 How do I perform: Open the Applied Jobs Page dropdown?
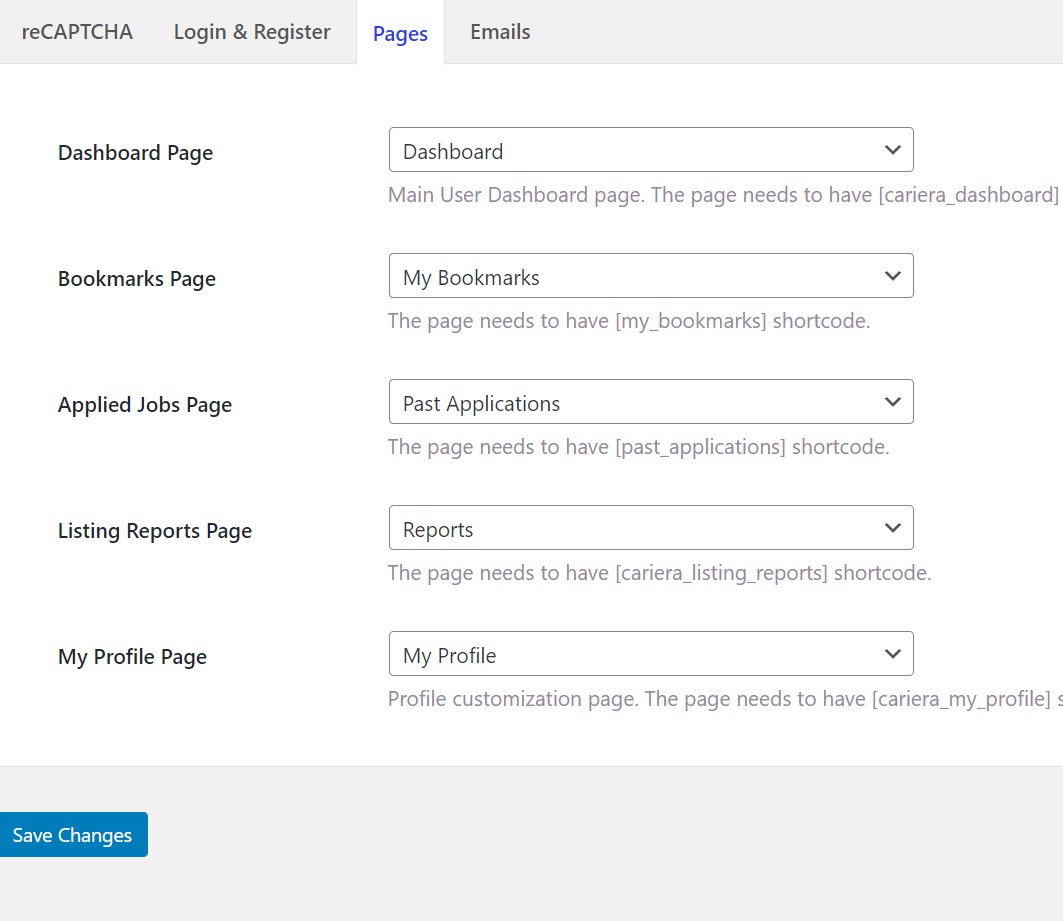(651, 402)
